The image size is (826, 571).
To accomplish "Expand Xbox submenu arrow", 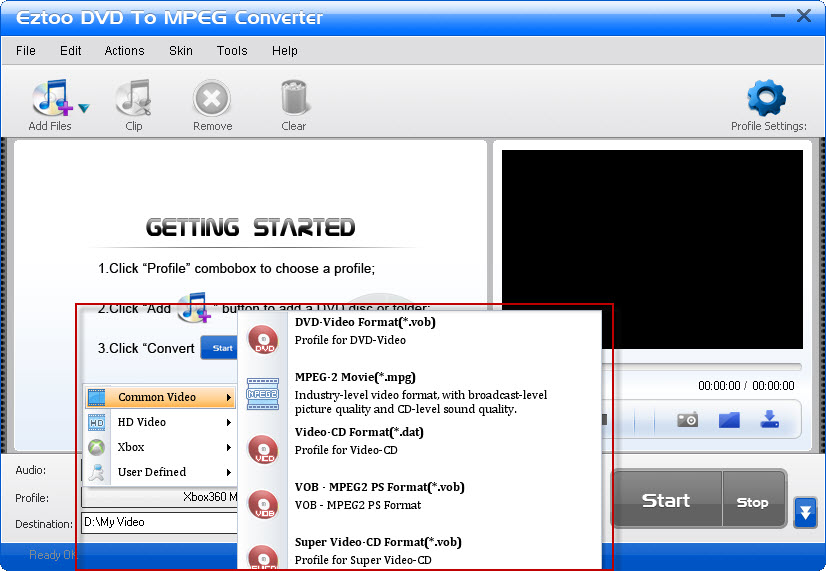I will [229, 447].
